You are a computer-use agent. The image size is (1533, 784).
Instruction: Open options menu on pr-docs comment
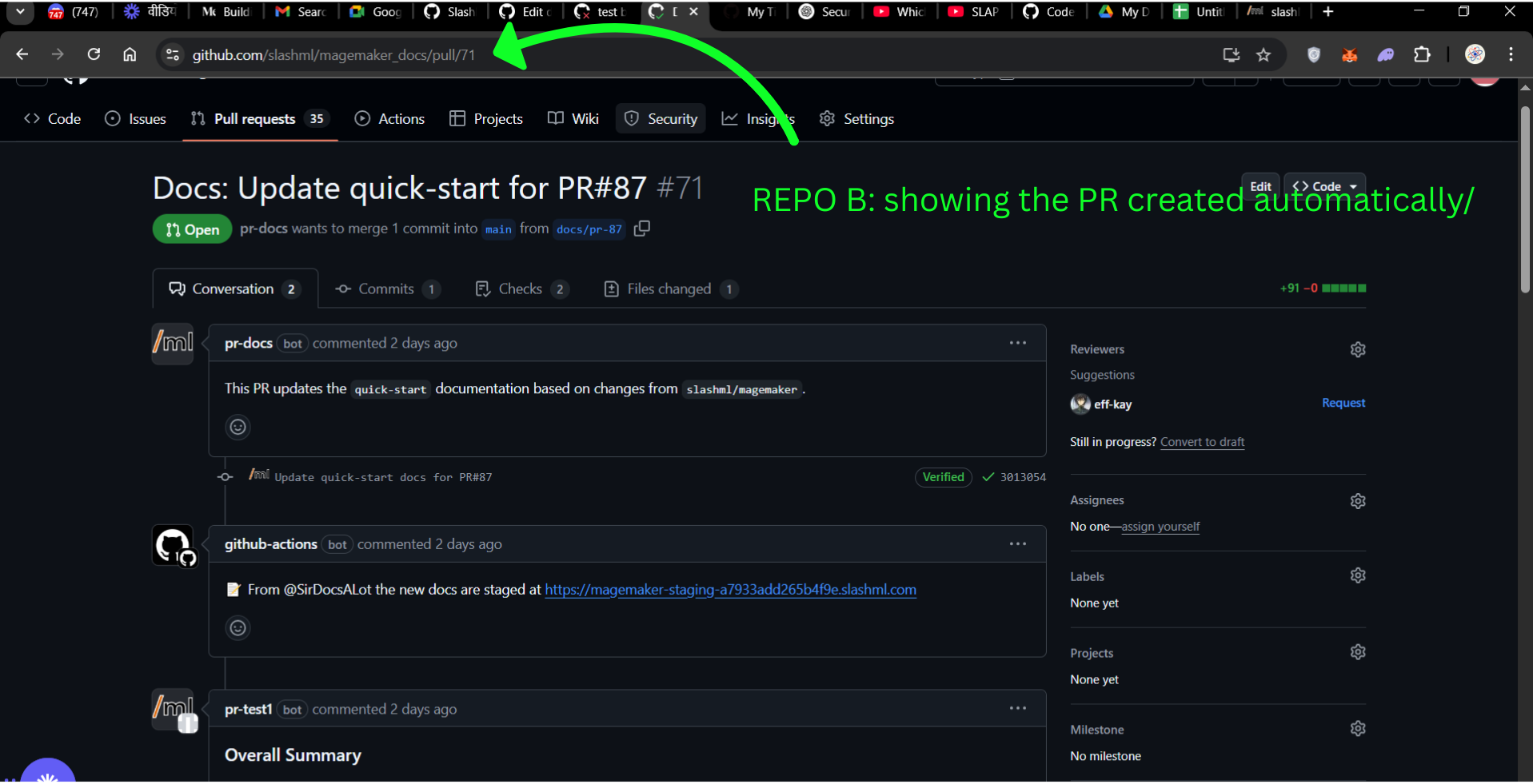tap(1017, 343)
